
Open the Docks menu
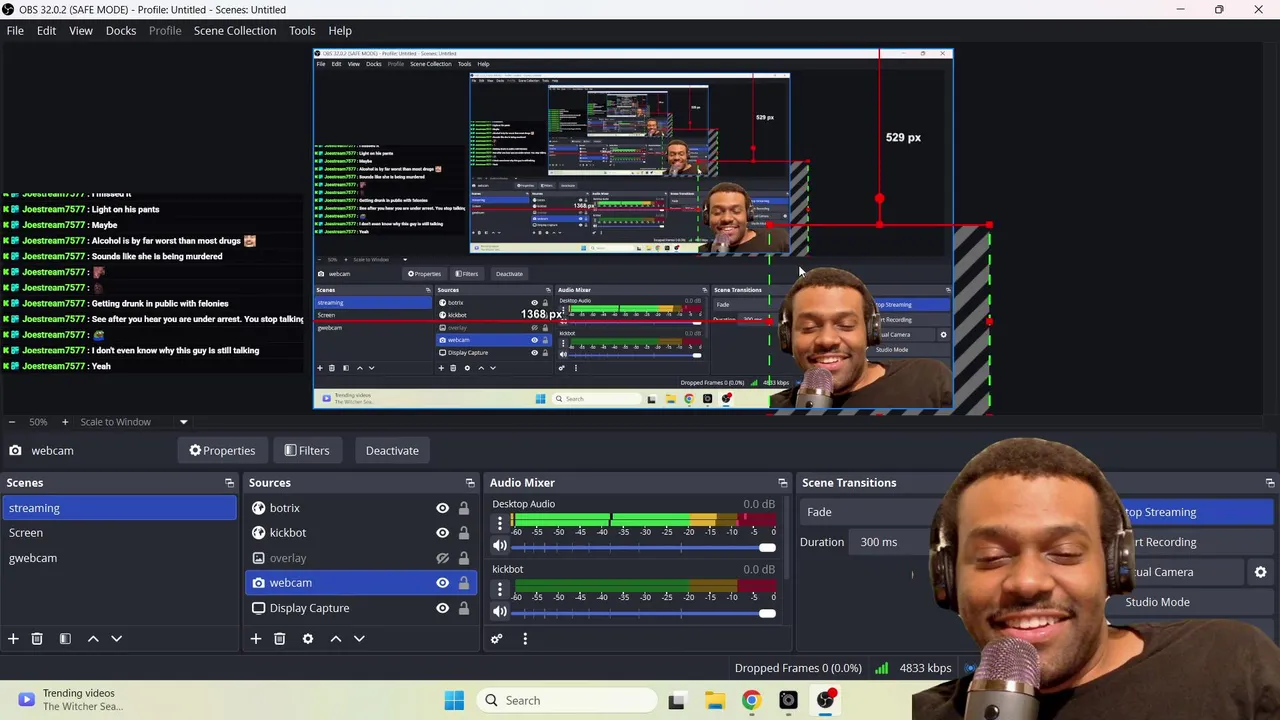click(x=121, y=30)
